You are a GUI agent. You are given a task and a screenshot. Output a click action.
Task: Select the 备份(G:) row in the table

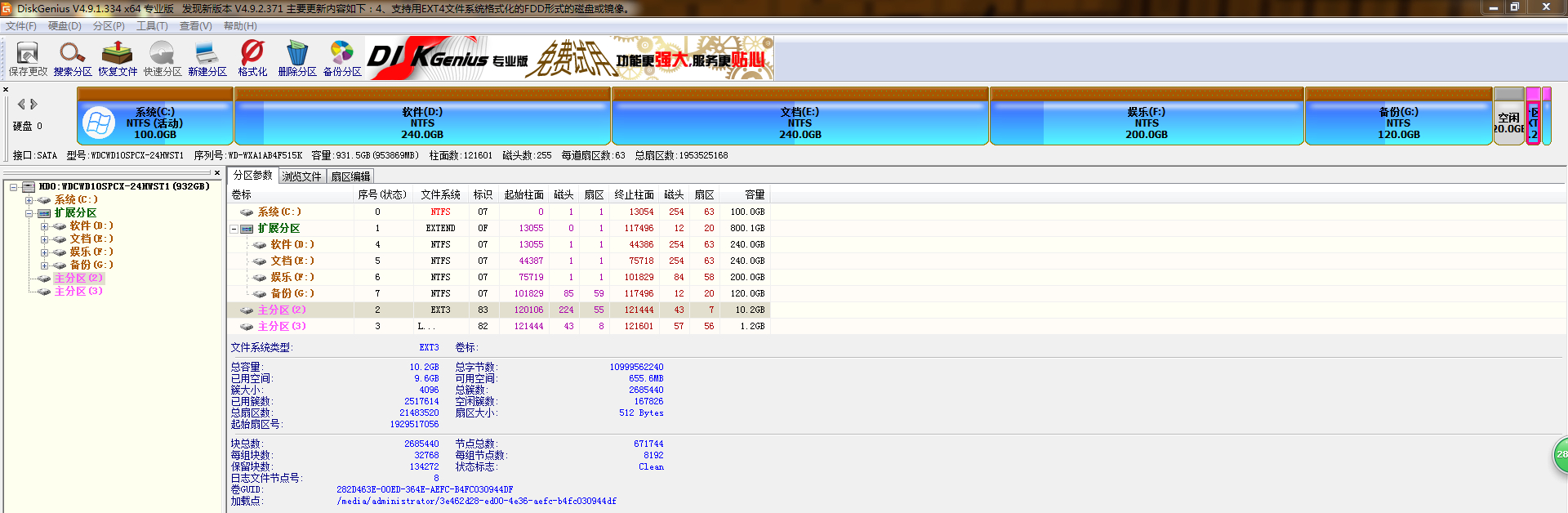tap(498, 293)
